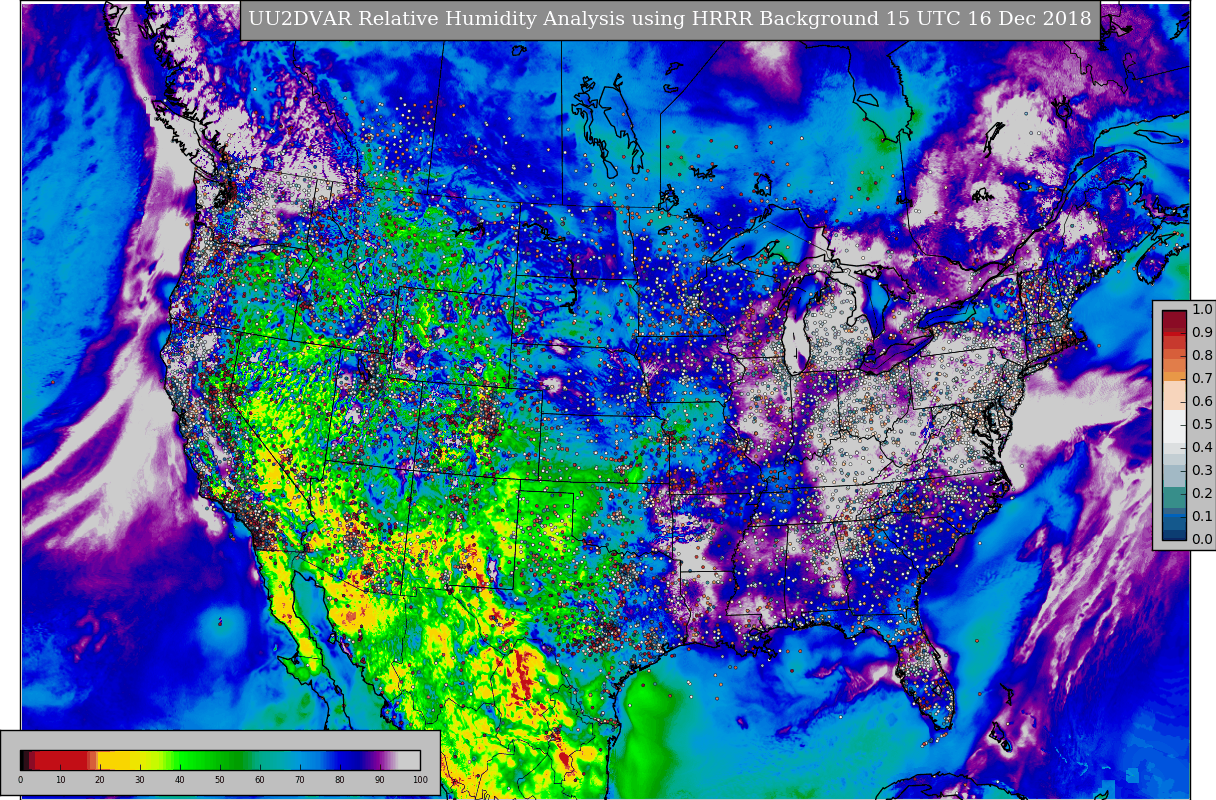Screen dimensions: 1216x800
Task: Click the 70 tick label on humidity colorbar
Action: (300, 780)
